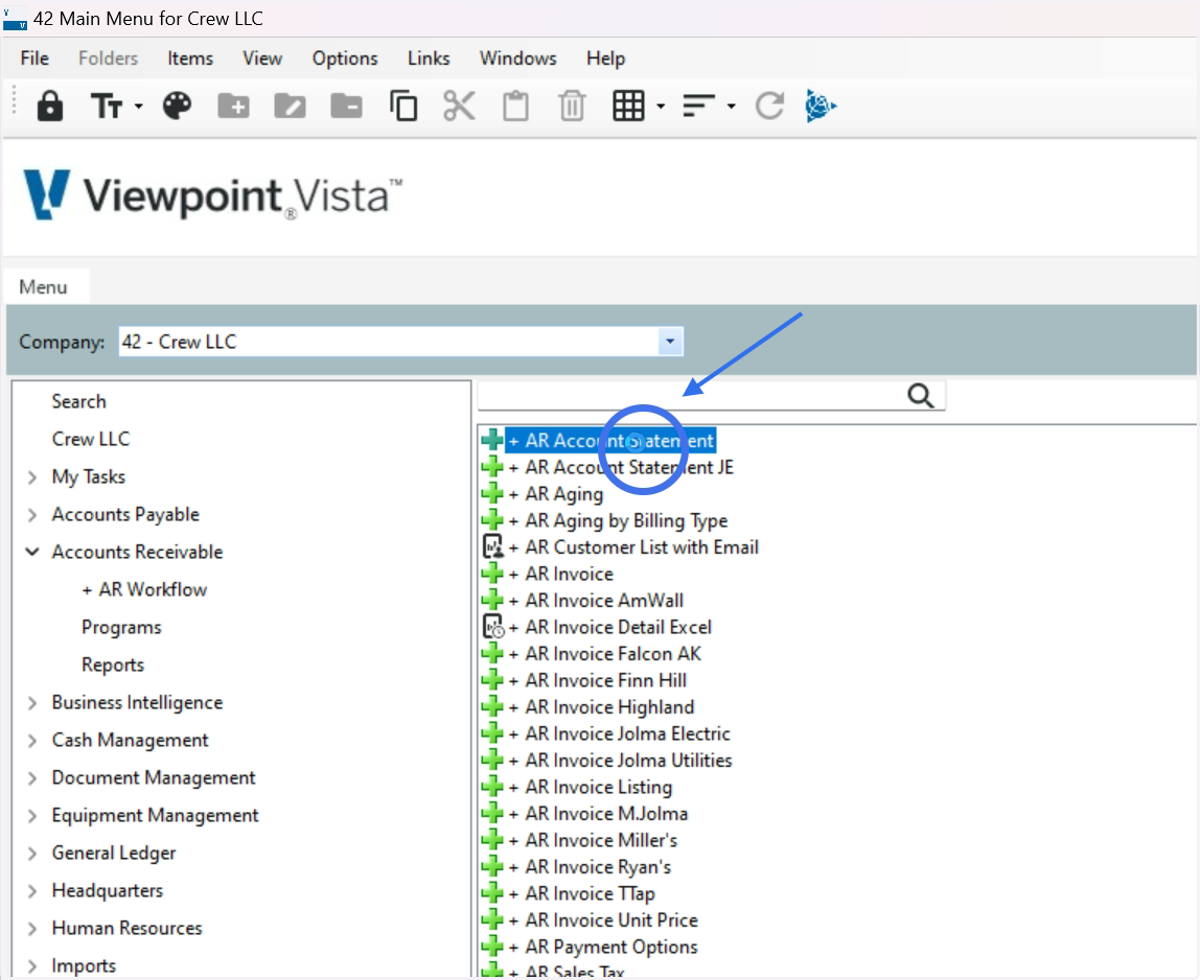Expand the General Ledger node
The image size is (1200, 980).
(33, 854)
